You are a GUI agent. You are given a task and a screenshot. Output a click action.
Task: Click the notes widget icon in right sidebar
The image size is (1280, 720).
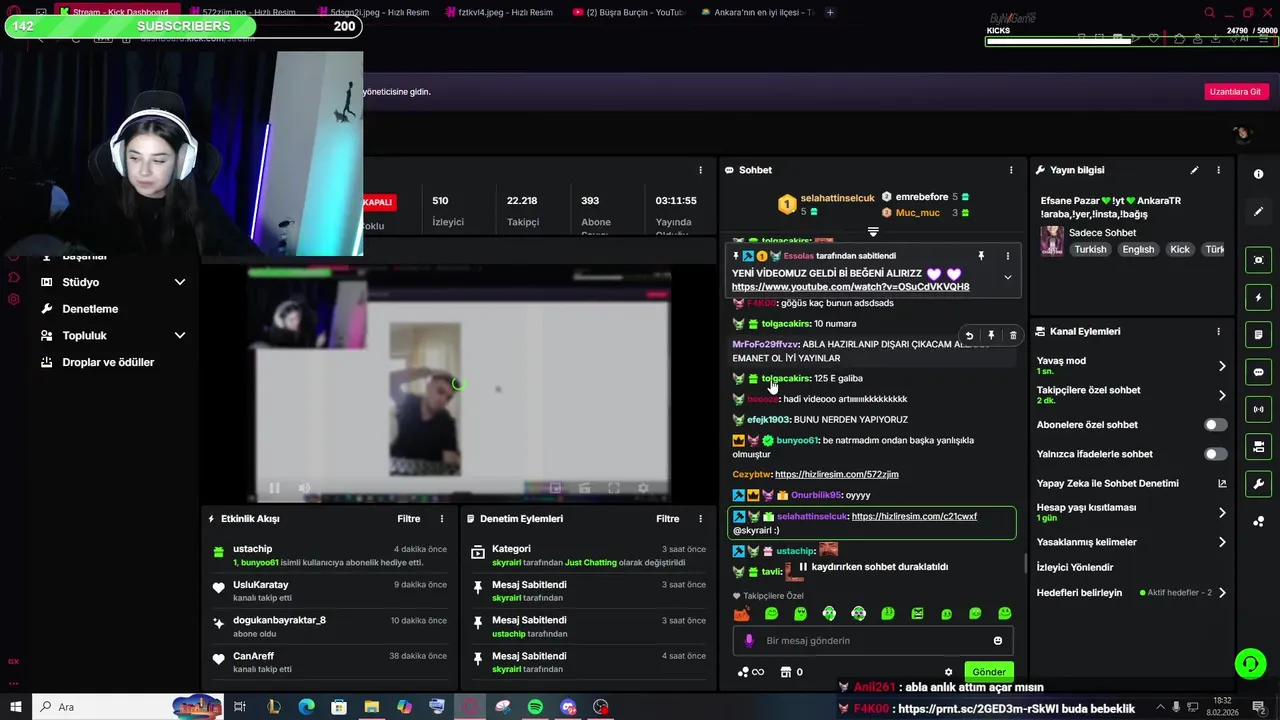(1259, 334)
